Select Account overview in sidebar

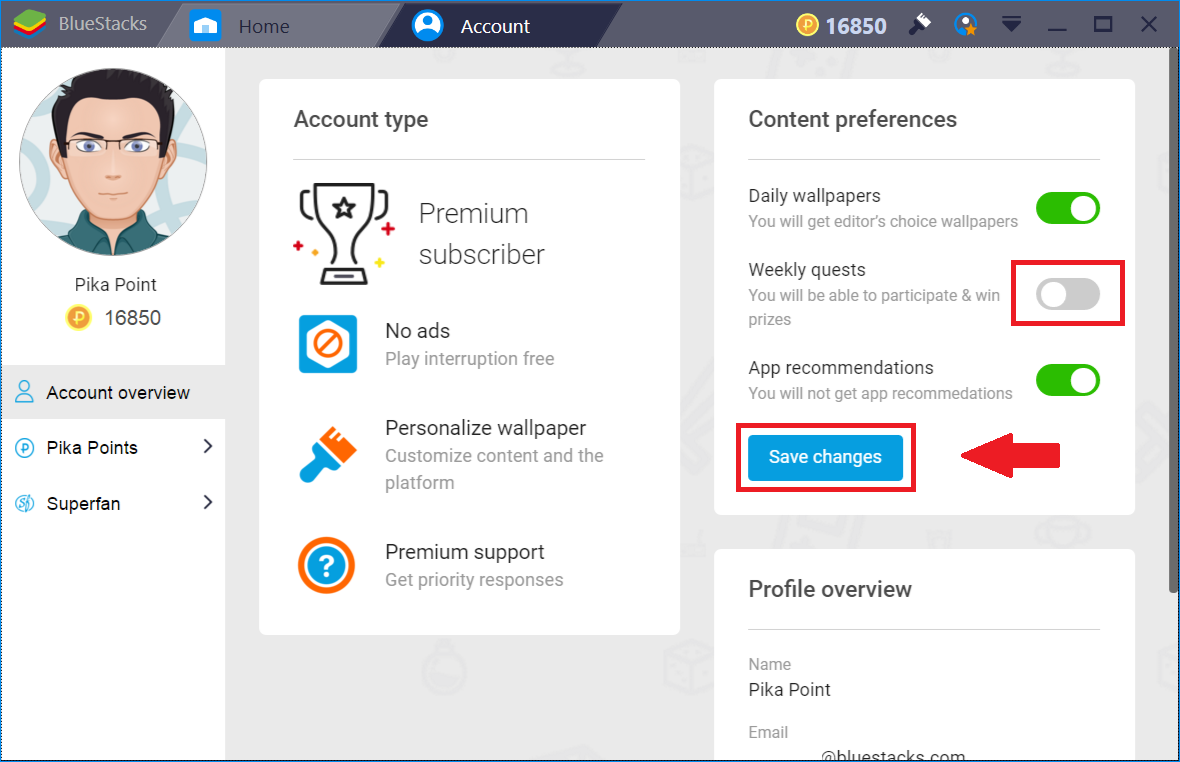tap(113, 392)
